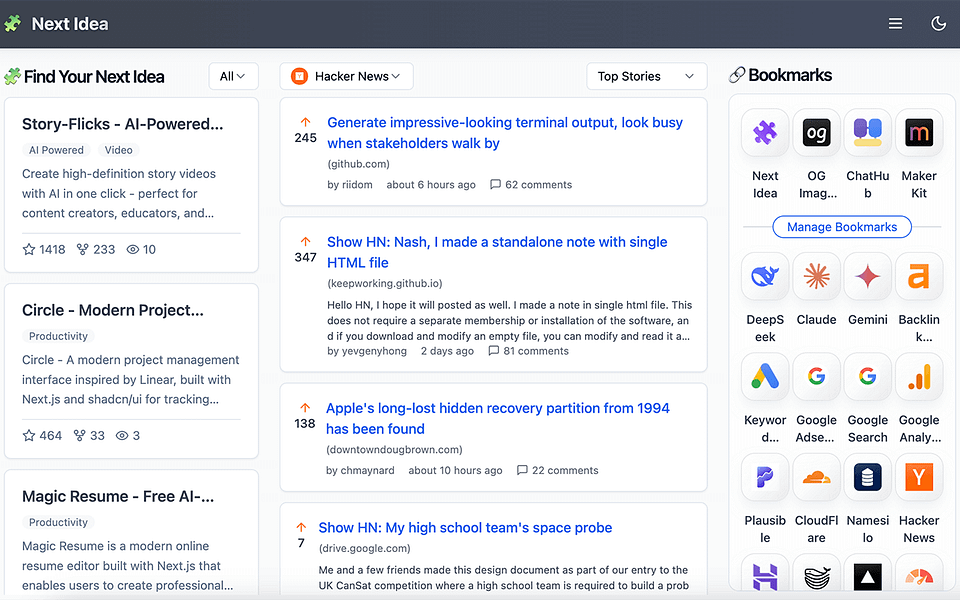The height and width of the screenshot is (600, 960).
Task: Open the Hacker News source dropdown
Action: coord(347,77)
